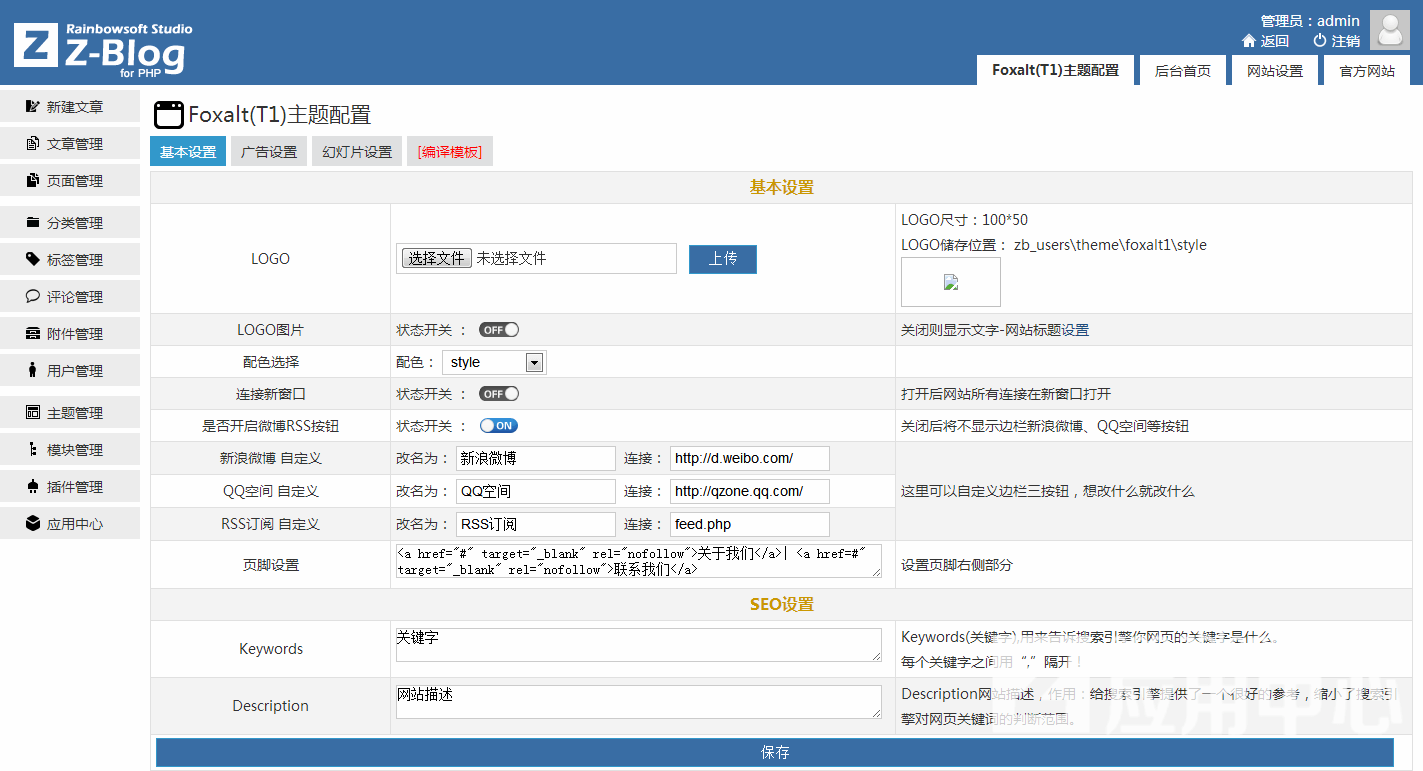This screenshot has width=1423, height=771.
Task: Open 用户管理 in the sidebar
Action: [x=70, y=371]
